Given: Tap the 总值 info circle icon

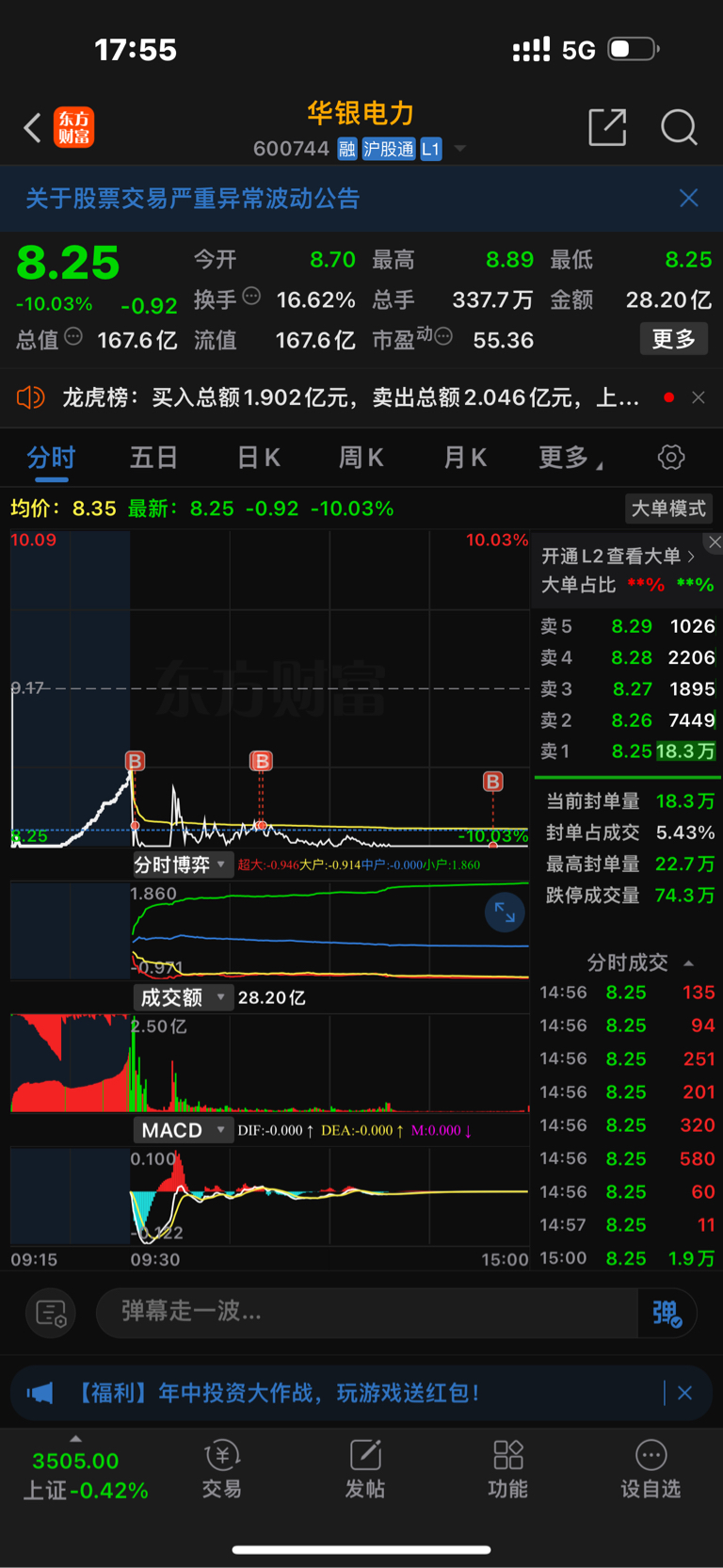Looking at the screenshot, I should tap(73, 336).
